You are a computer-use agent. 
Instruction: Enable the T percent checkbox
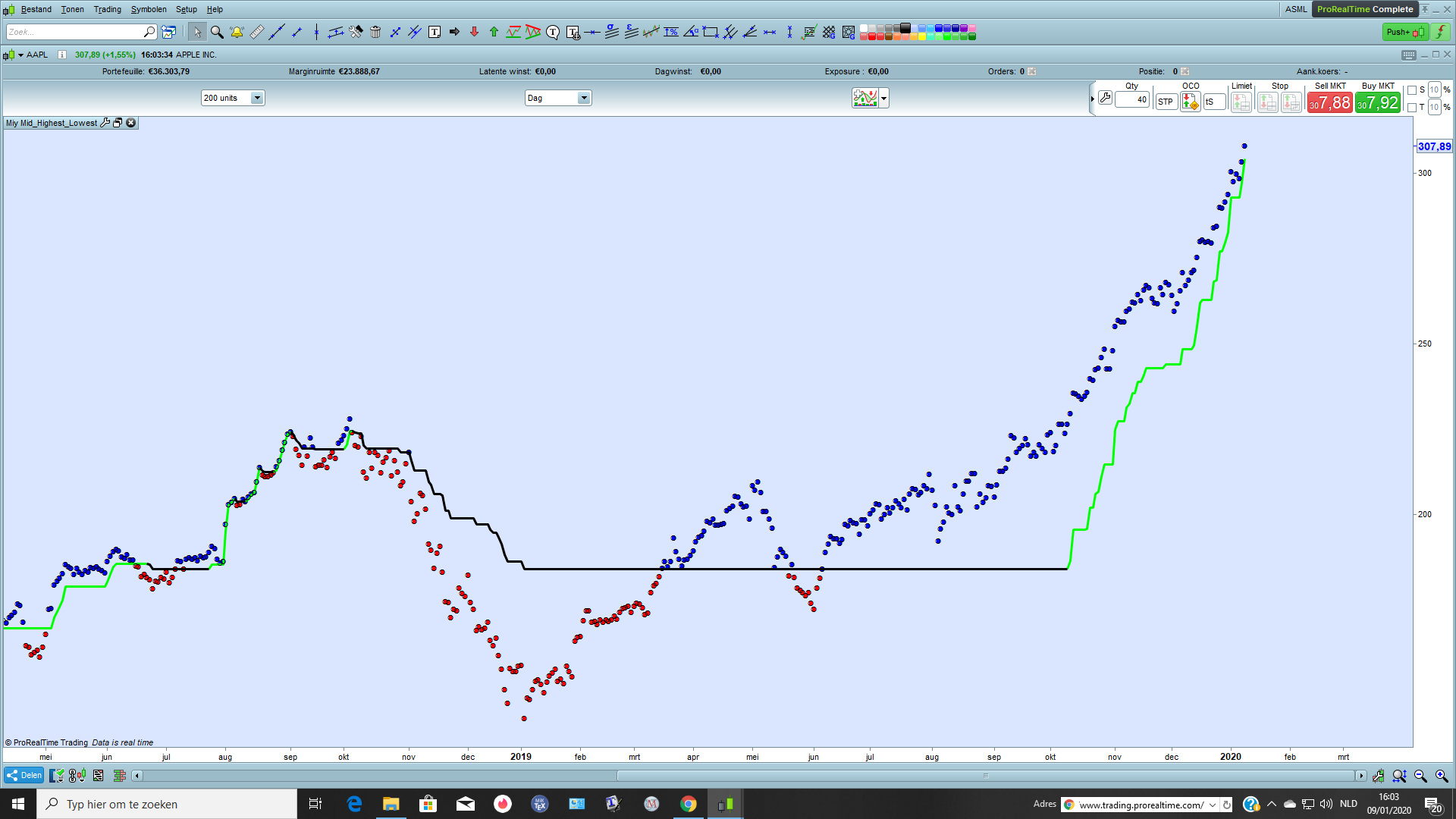tap(1412, 108)
